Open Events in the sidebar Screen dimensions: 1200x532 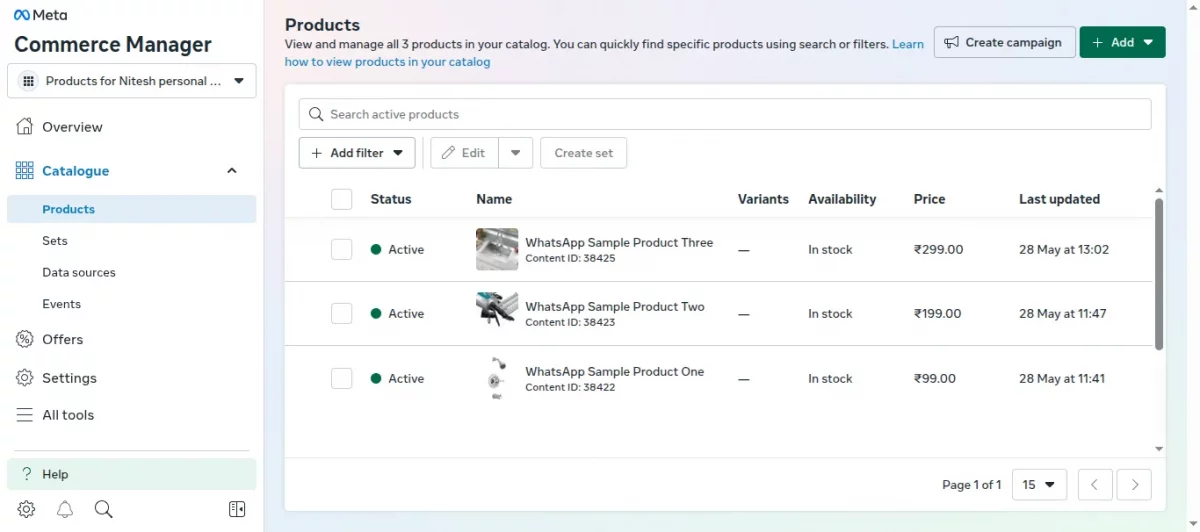pyautogui.click(x=132, y=304)
